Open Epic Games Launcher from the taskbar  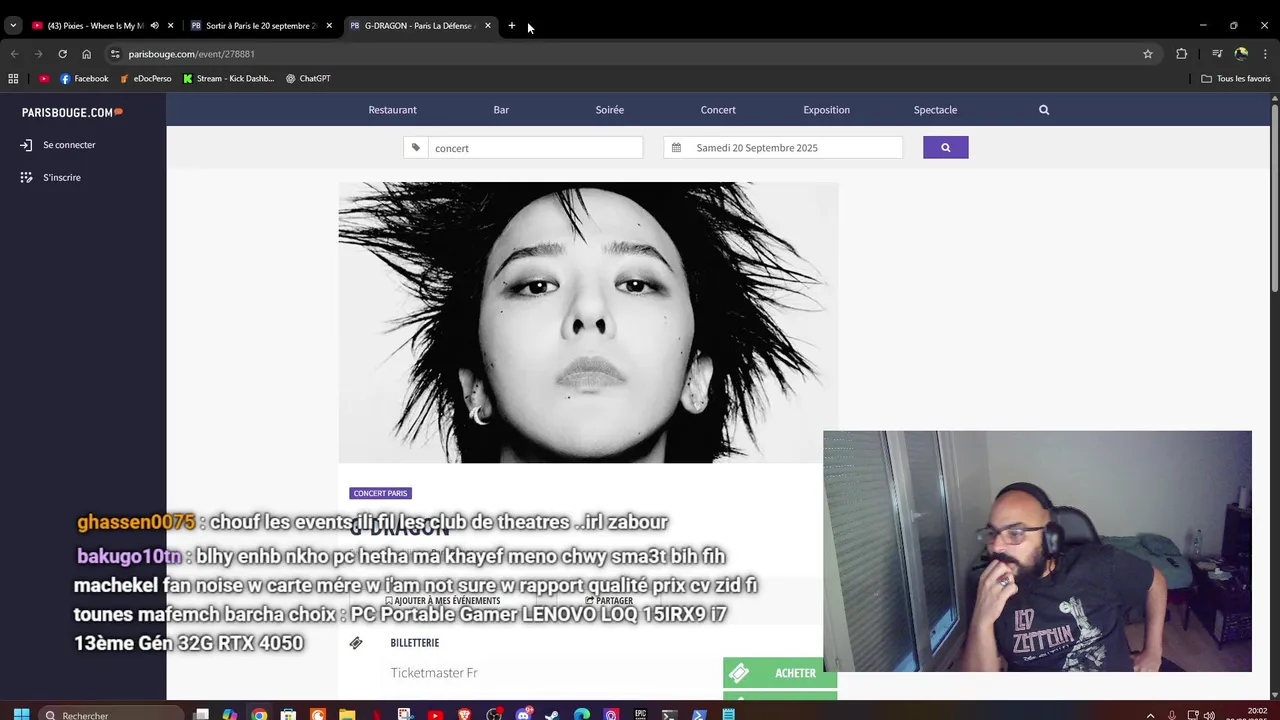click(x=640, y=715)
